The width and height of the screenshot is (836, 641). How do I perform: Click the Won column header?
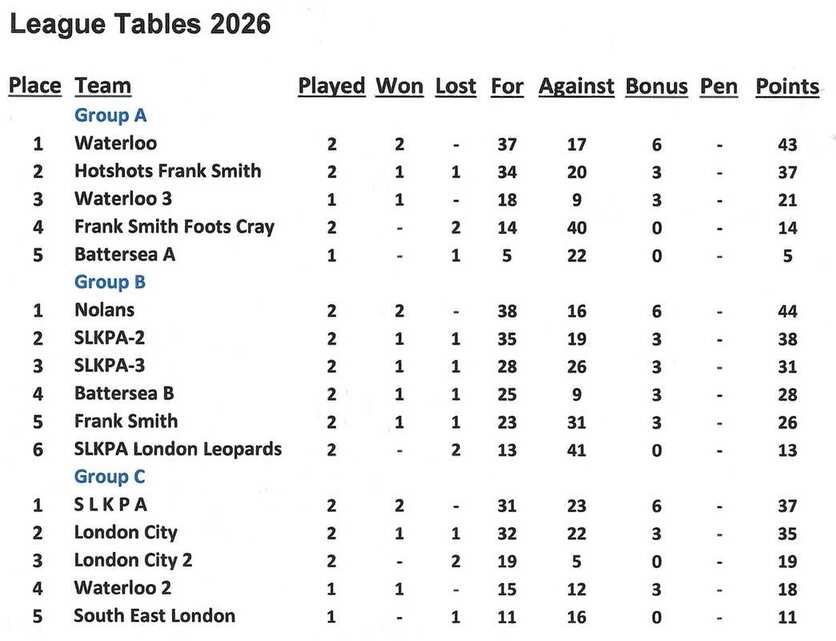[x=399, y=86]
